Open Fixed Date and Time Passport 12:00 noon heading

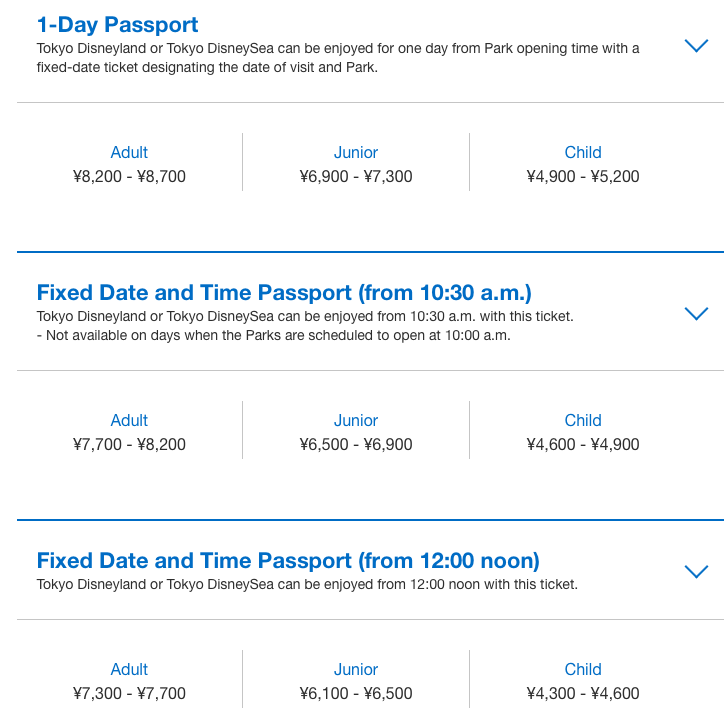(288, 560)
